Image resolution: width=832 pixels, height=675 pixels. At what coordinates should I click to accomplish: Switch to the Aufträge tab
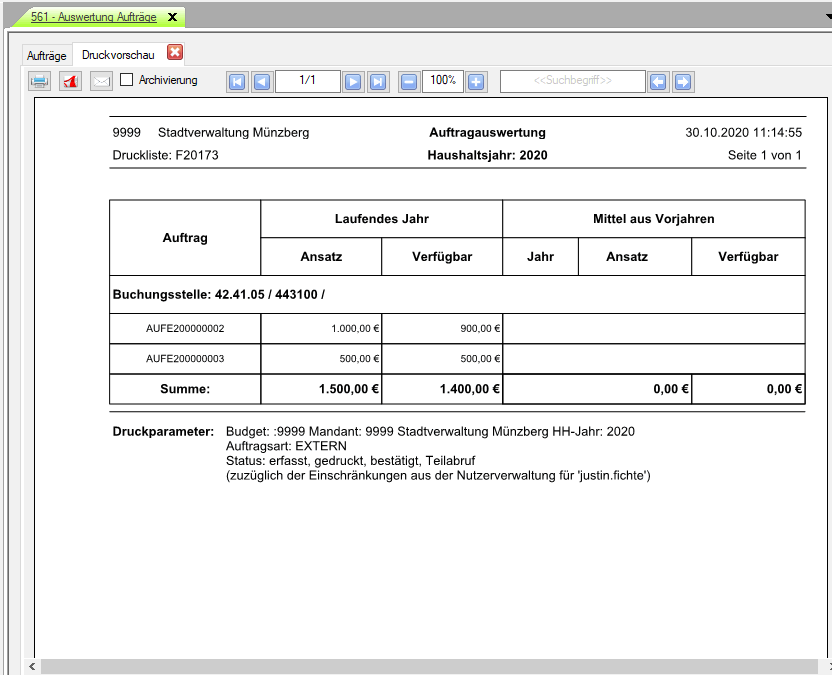47,54
